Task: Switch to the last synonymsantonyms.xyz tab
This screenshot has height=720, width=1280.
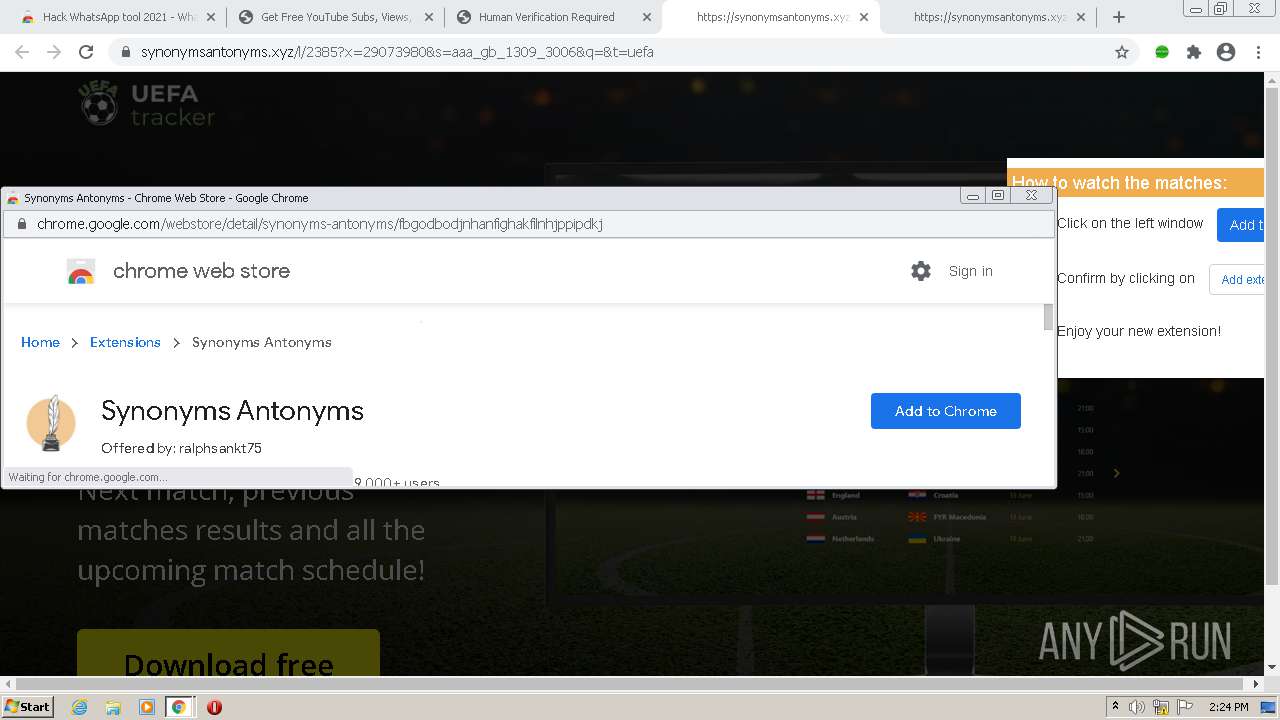Action: (990, 17)
